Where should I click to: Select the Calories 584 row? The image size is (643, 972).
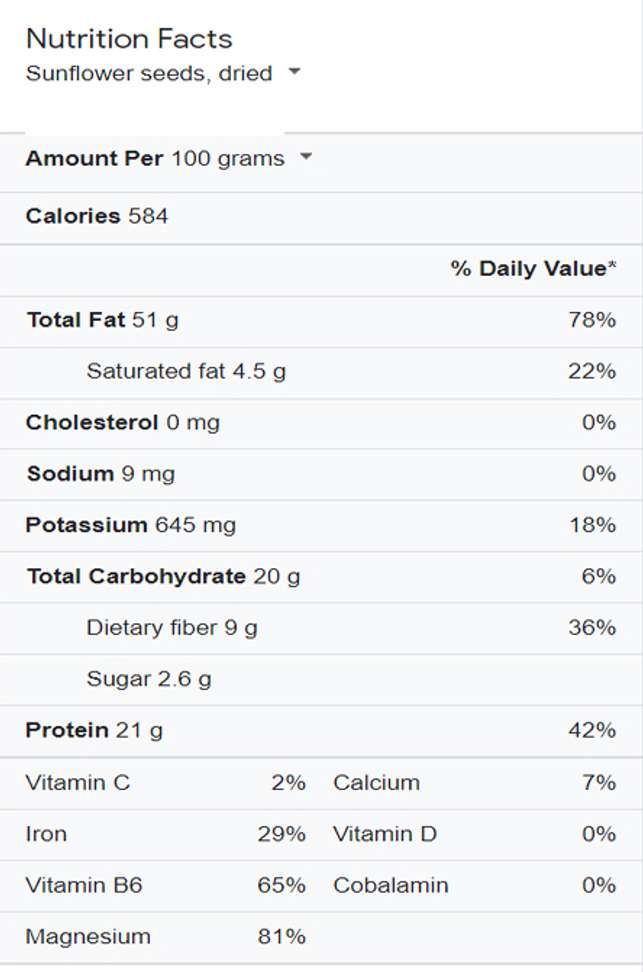point(97,216)
